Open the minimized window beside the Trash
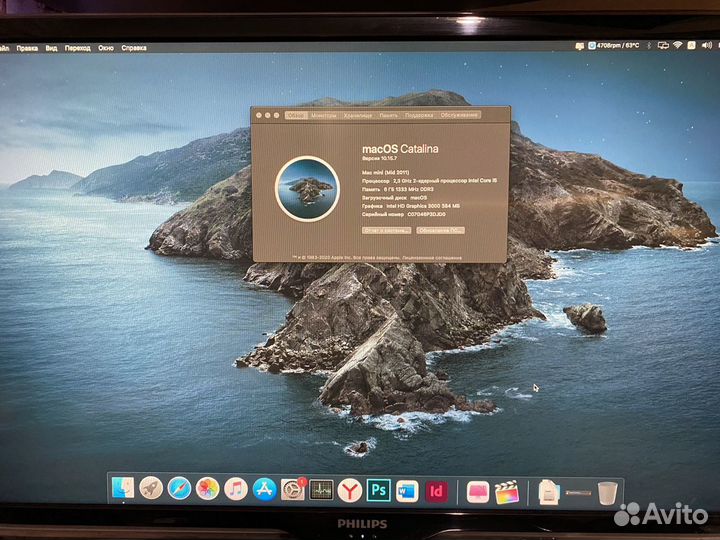Image resolution: width=720 pixels, height=540 pixels. click(x=579, y=493)
